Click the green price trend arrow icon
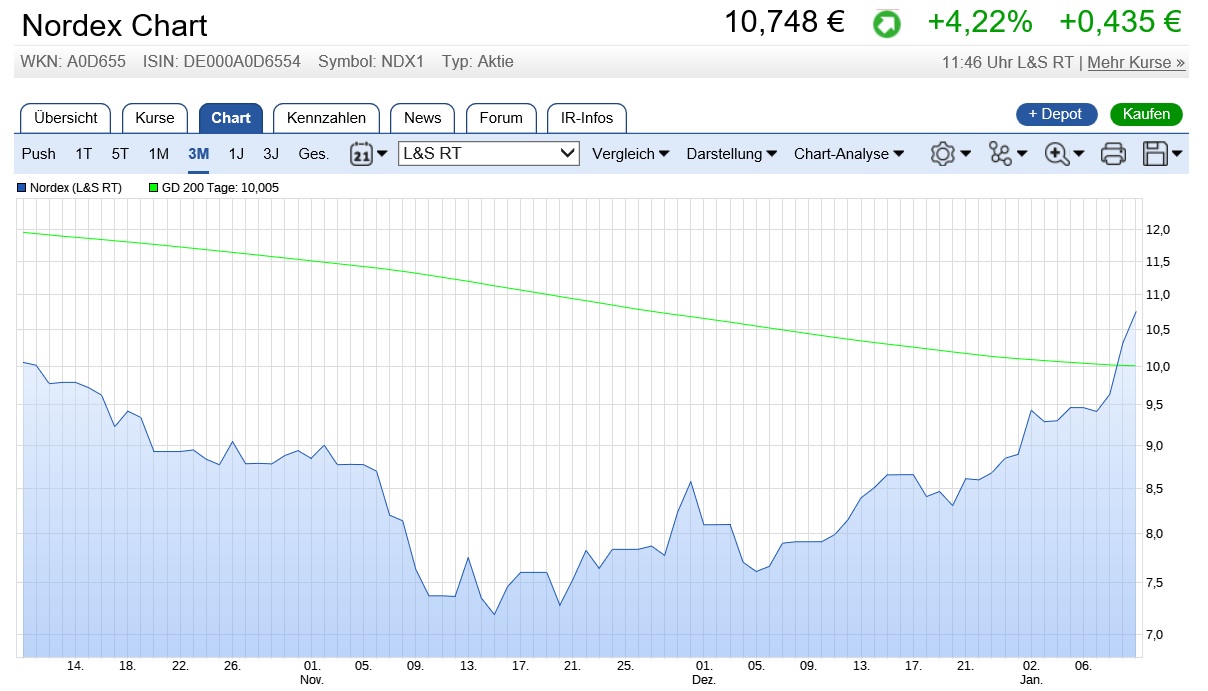Image resolution: width=1208 pixels, height=691 pixels. [886, 24]
